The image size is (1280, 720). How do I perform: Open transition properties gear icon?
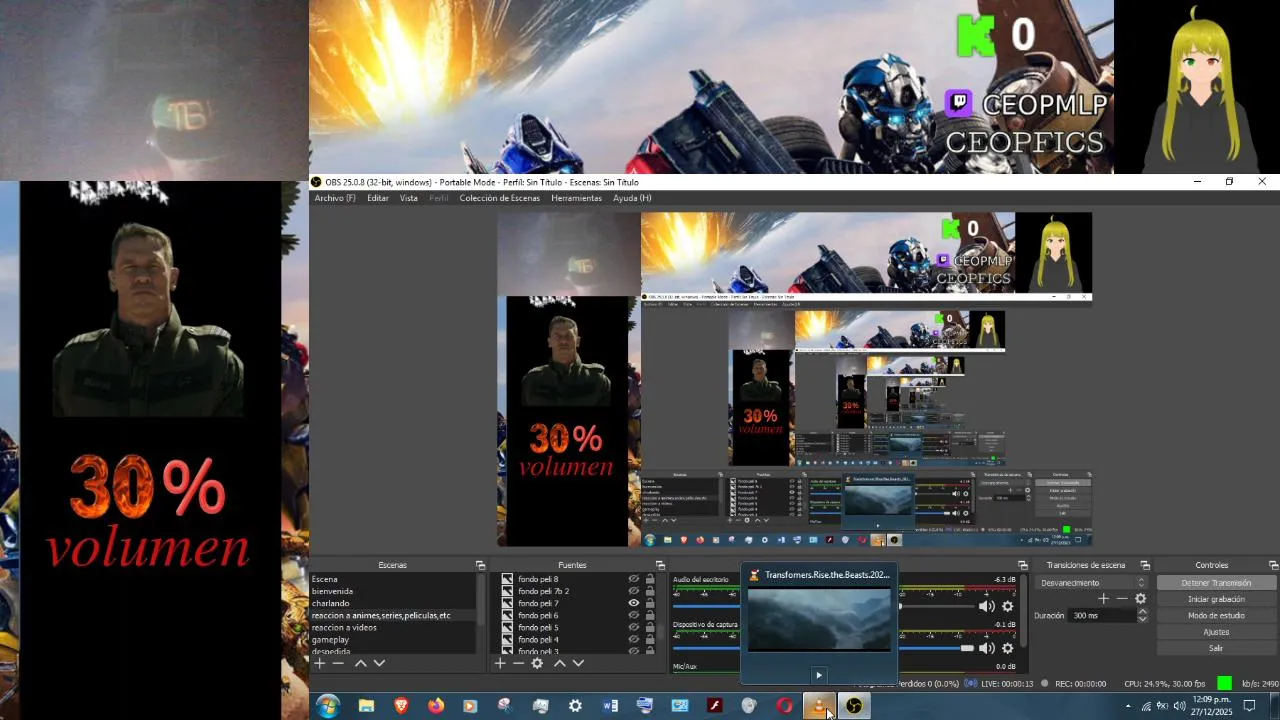click(x=1140, y=599)
